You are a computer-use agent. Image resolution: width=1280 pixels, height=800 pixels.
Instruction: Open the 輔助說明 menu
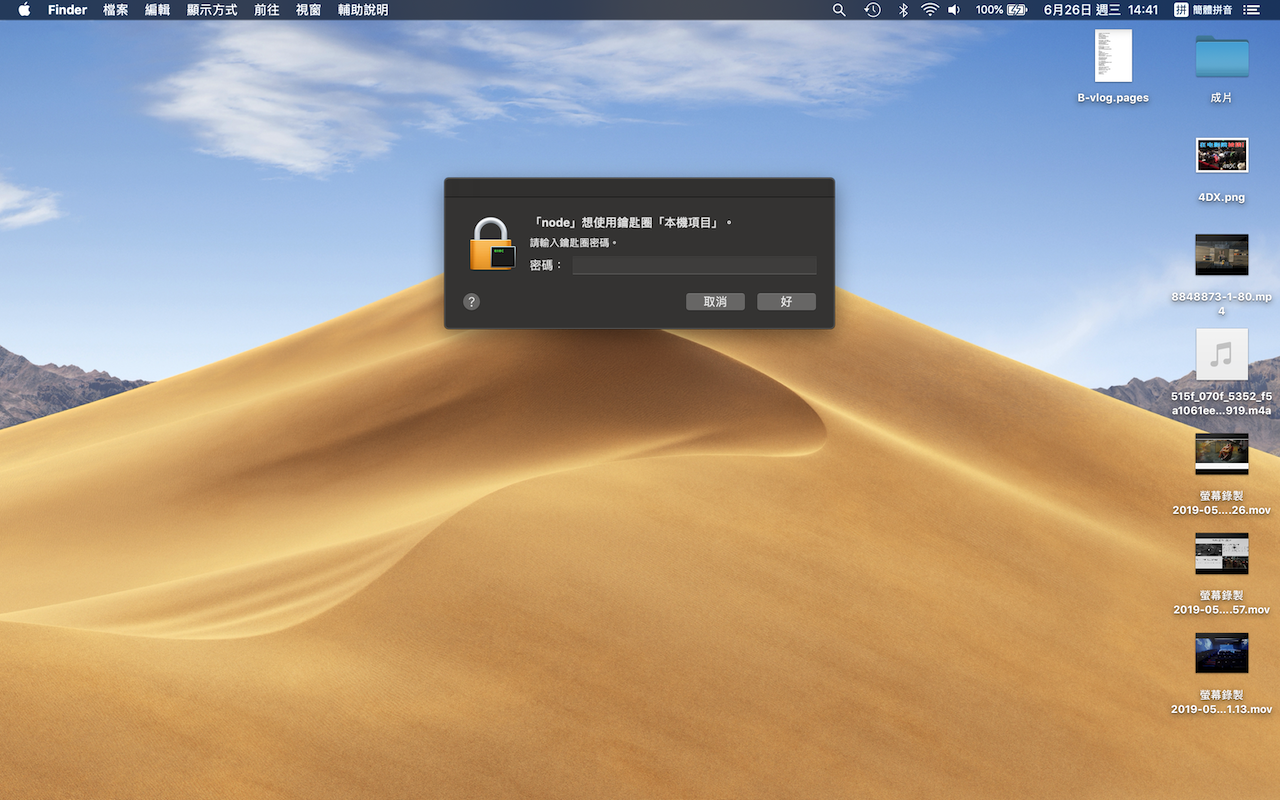363,10
